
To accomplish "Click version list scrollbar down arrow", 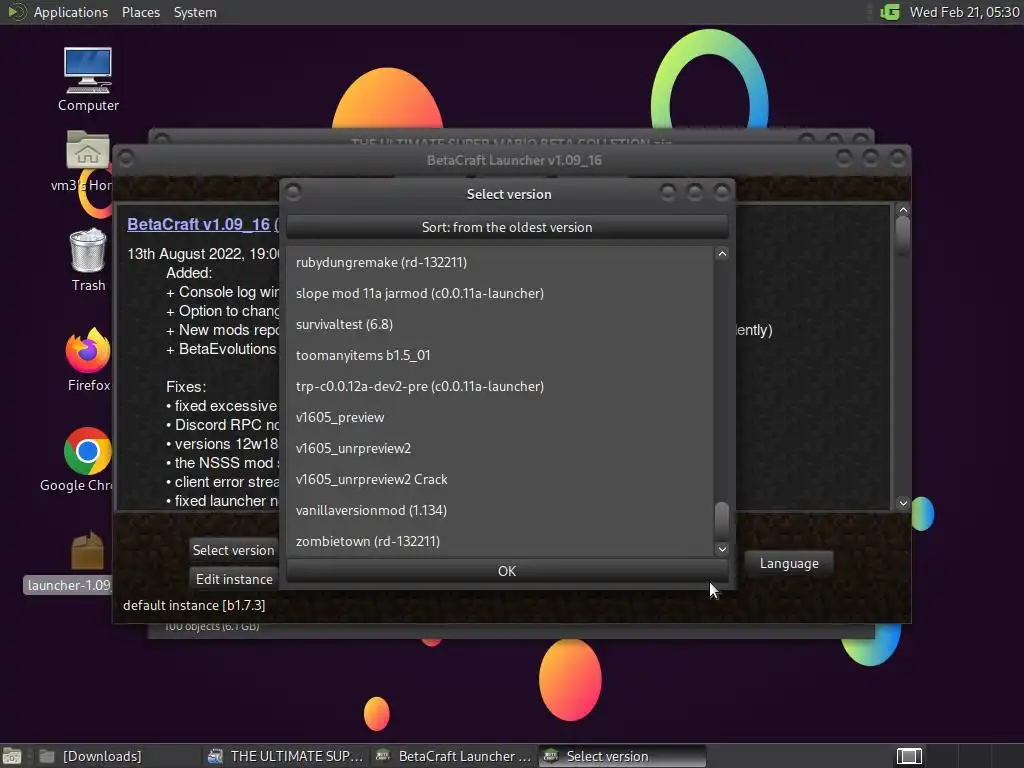I will pos(722,549).
